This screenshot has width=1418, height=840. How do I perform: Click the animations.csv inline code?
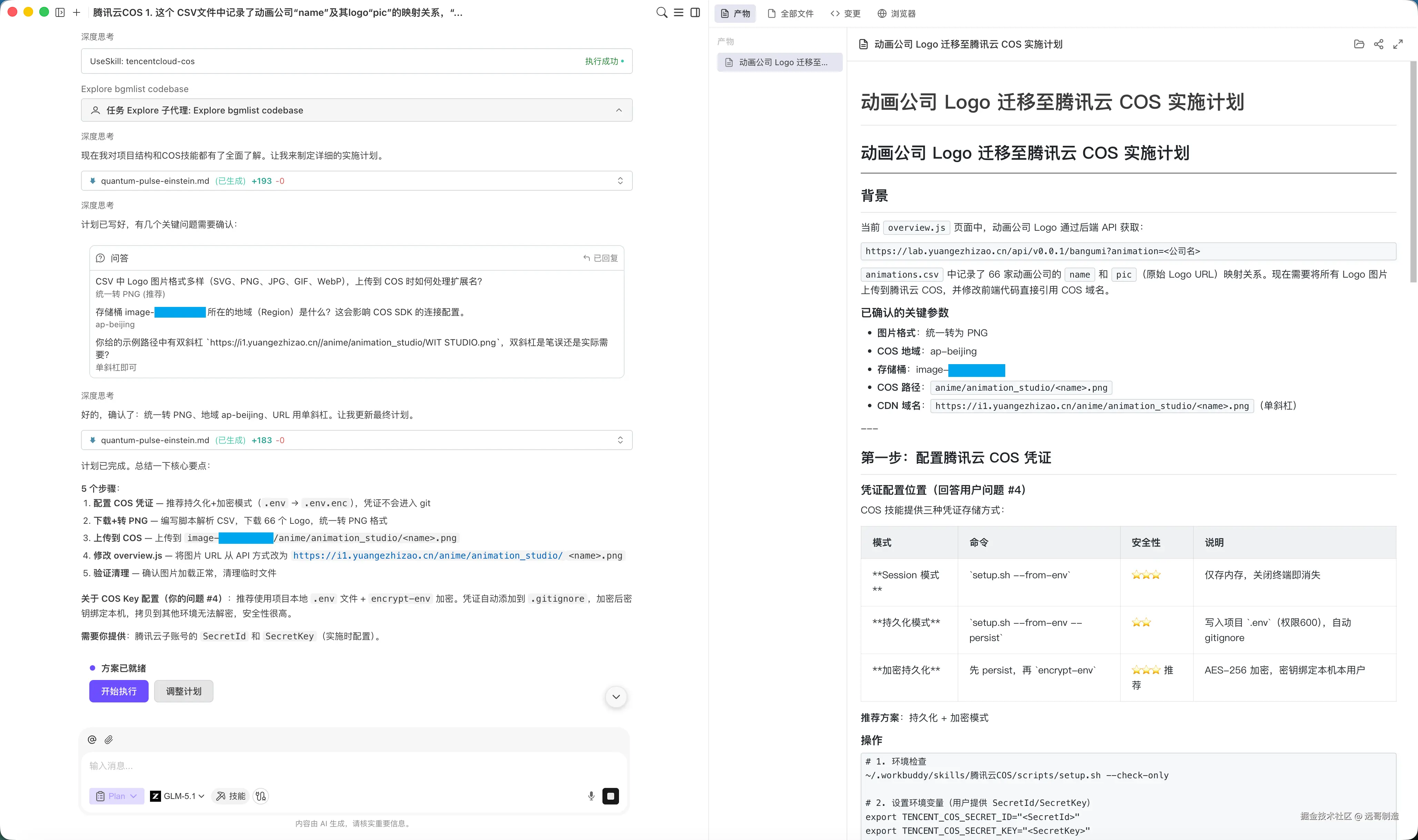pyautogui.click(x=902, y=274)
